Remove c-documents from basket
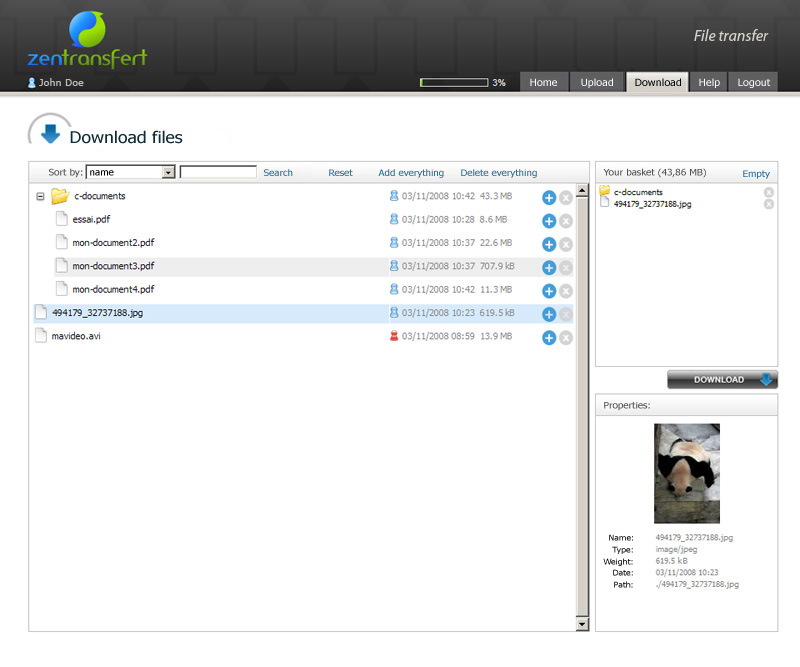This screenshot has width=800, height=667. point(769,192)
